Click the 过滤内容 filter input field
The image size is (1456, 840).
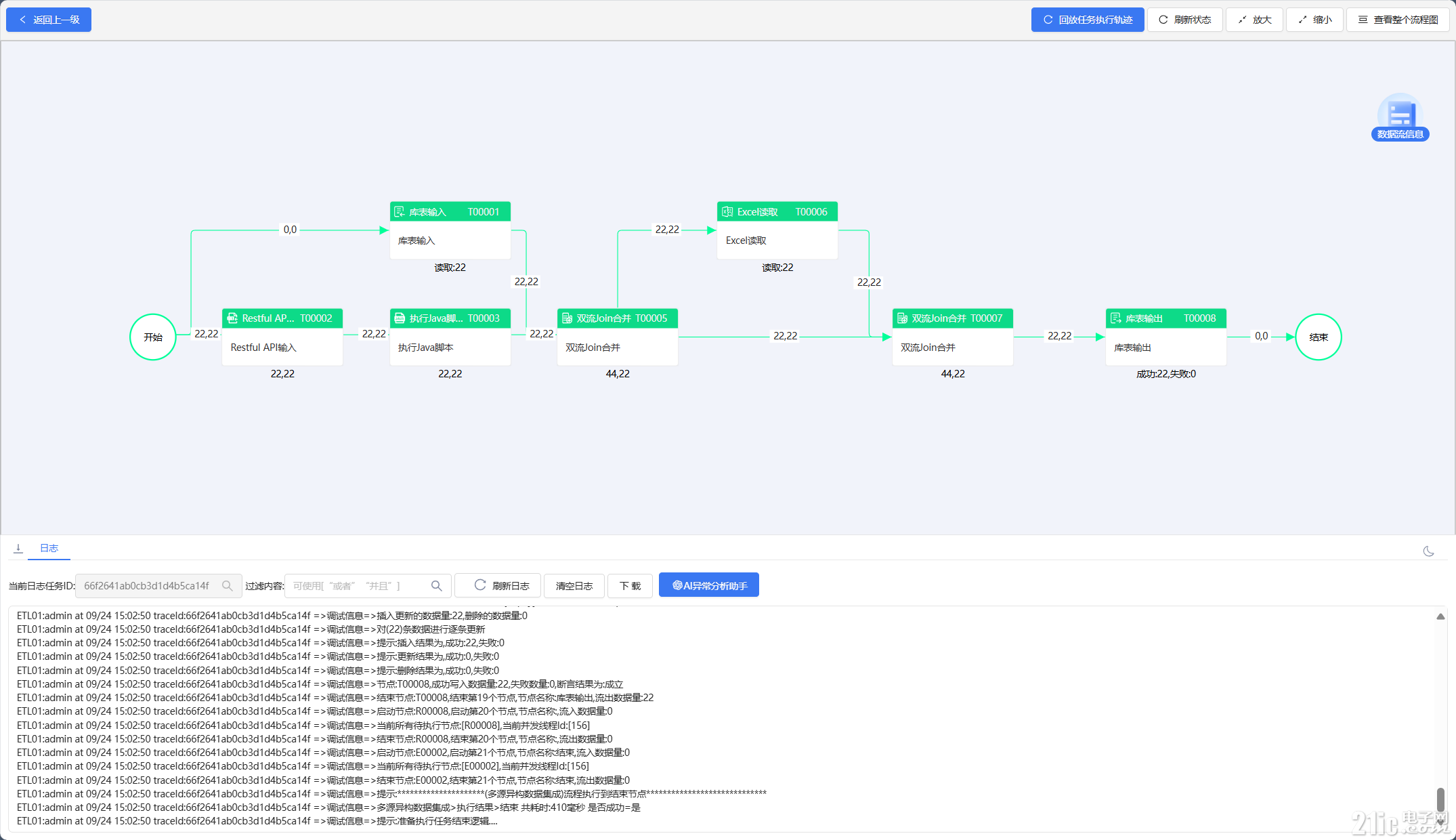(368, 586)
